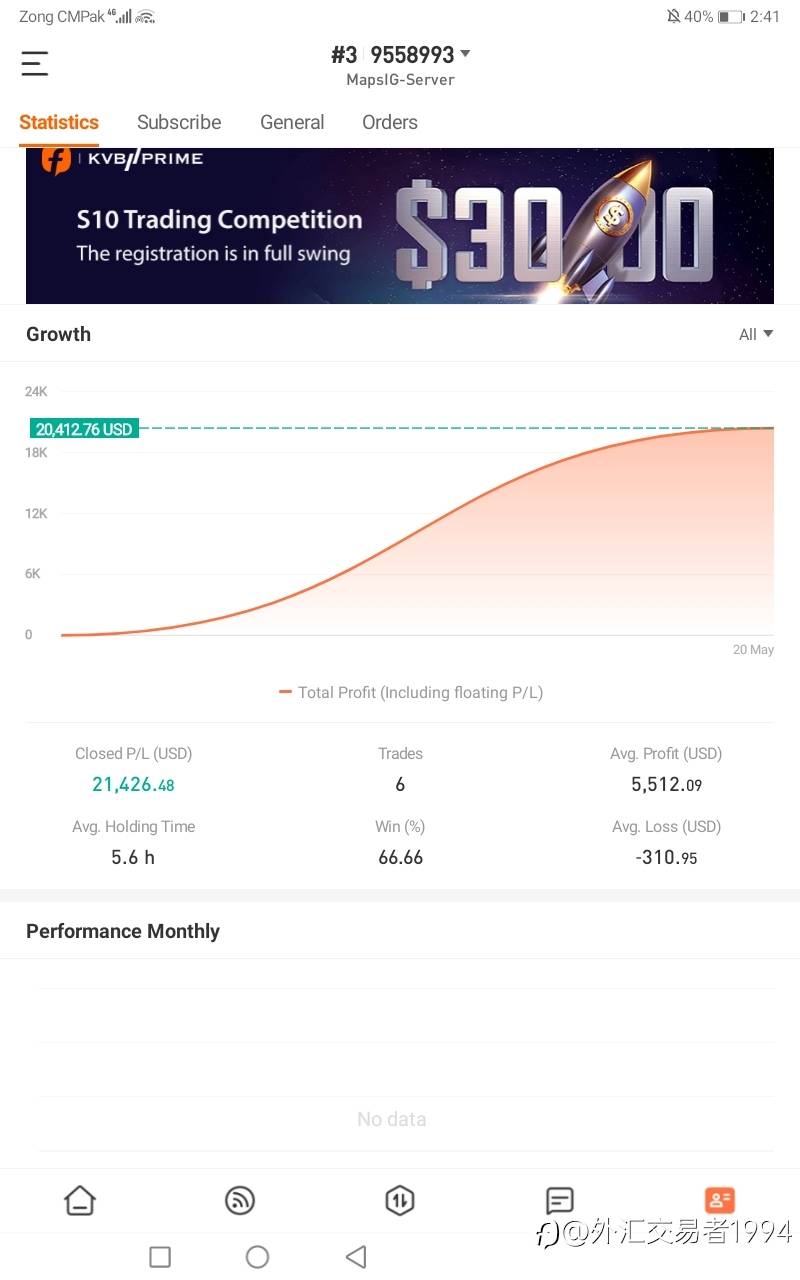Switch to the General tab
Image resolution: width=800 pixels, height=1280 pixels.
pyautogui.click(x=292, y=122)
